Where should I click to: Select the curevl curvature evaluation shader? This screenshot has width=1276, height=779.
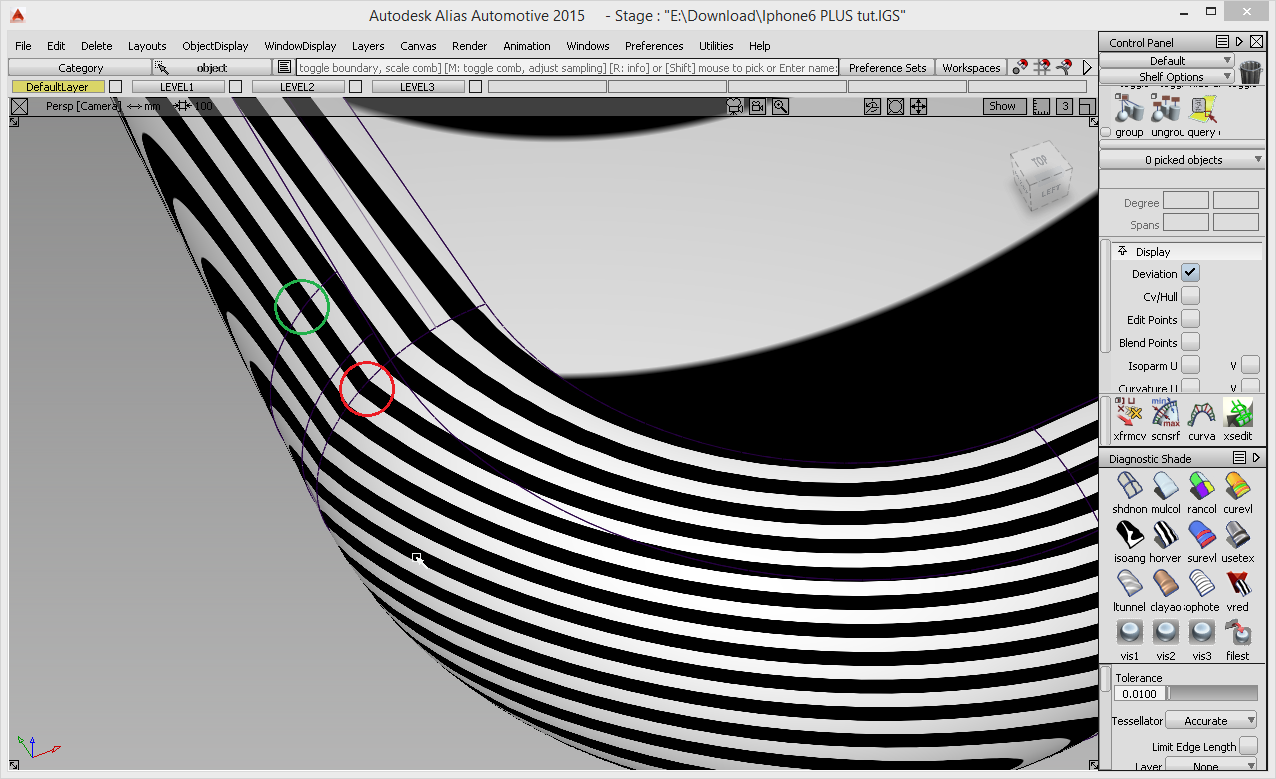pos(1238,486)
